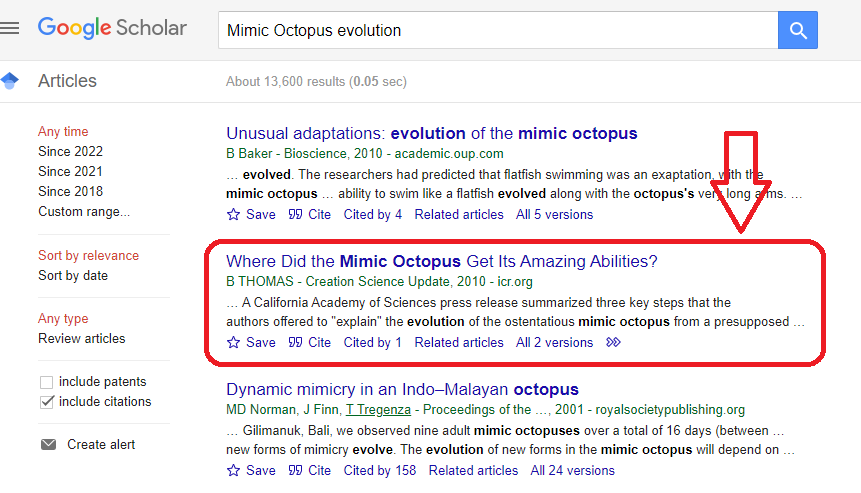Click the search query input field

pos(497,30)
